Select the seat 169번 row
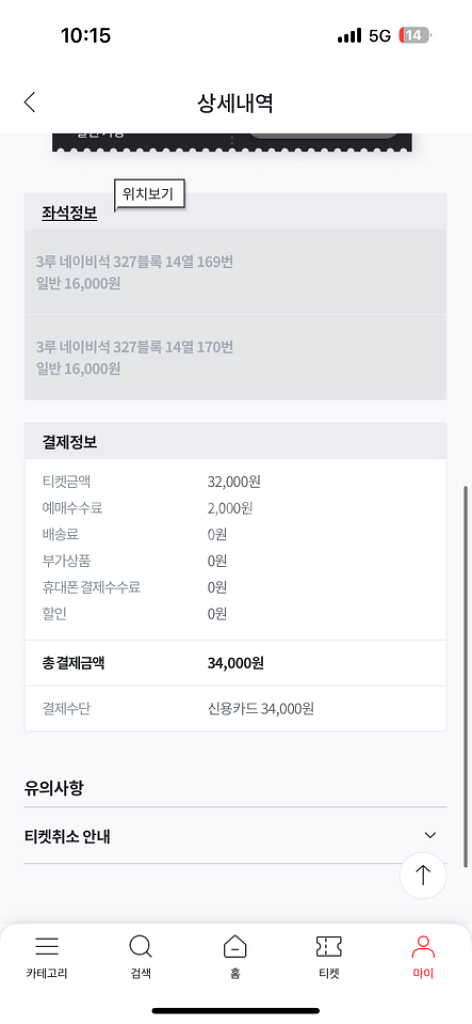 pyautogui.click(x=236, y=272)
